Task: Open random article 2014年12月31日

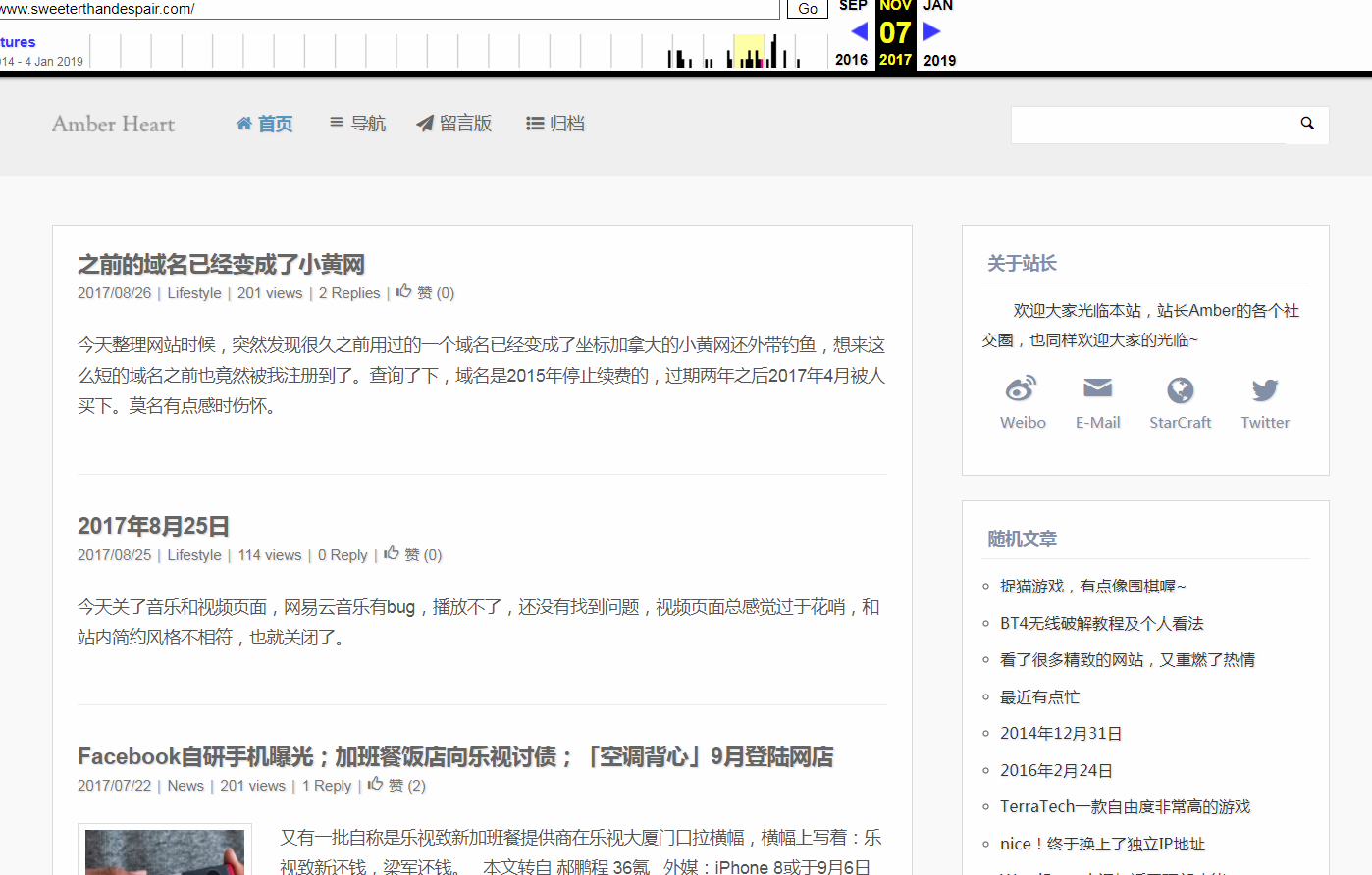Action: tap(1061, 733)
